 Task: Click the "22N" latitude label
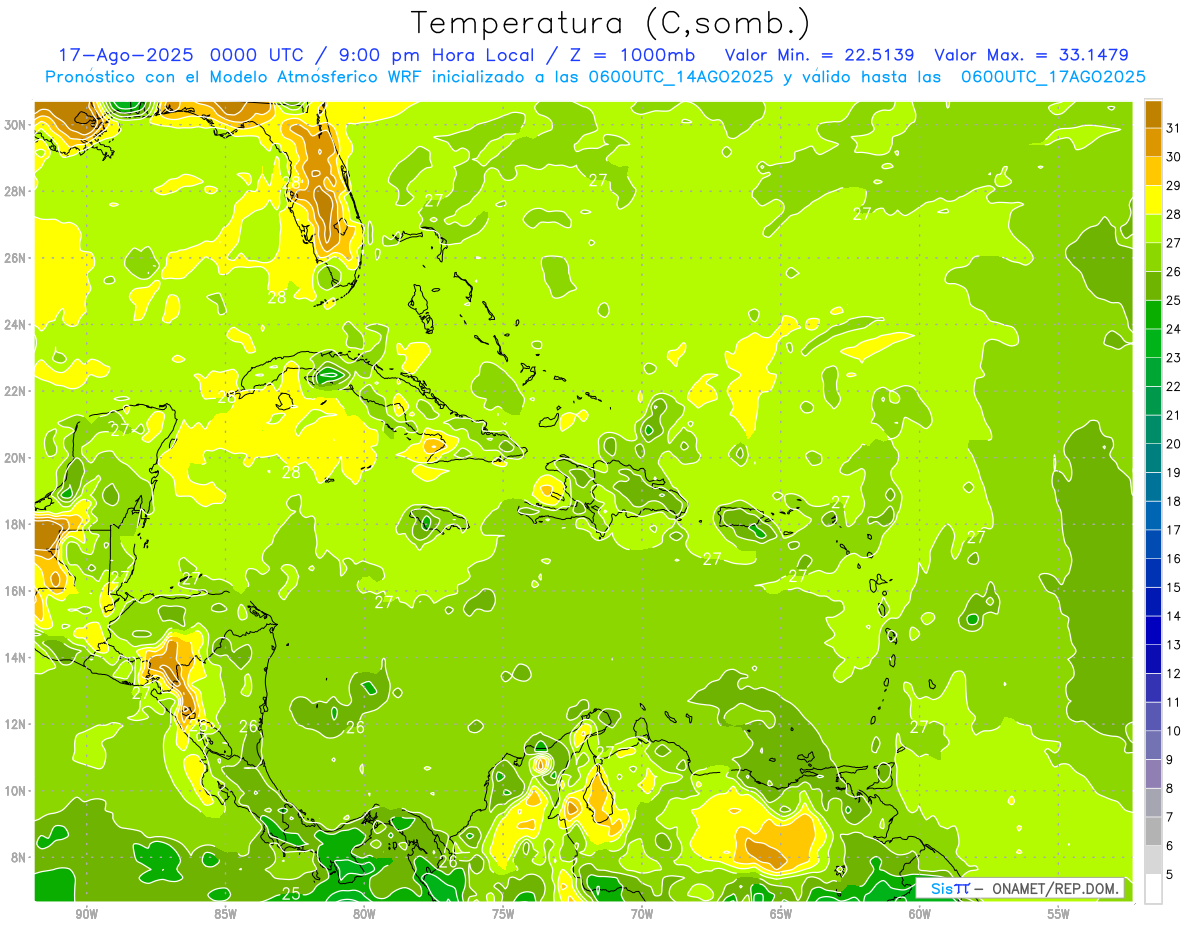point(15,391)
